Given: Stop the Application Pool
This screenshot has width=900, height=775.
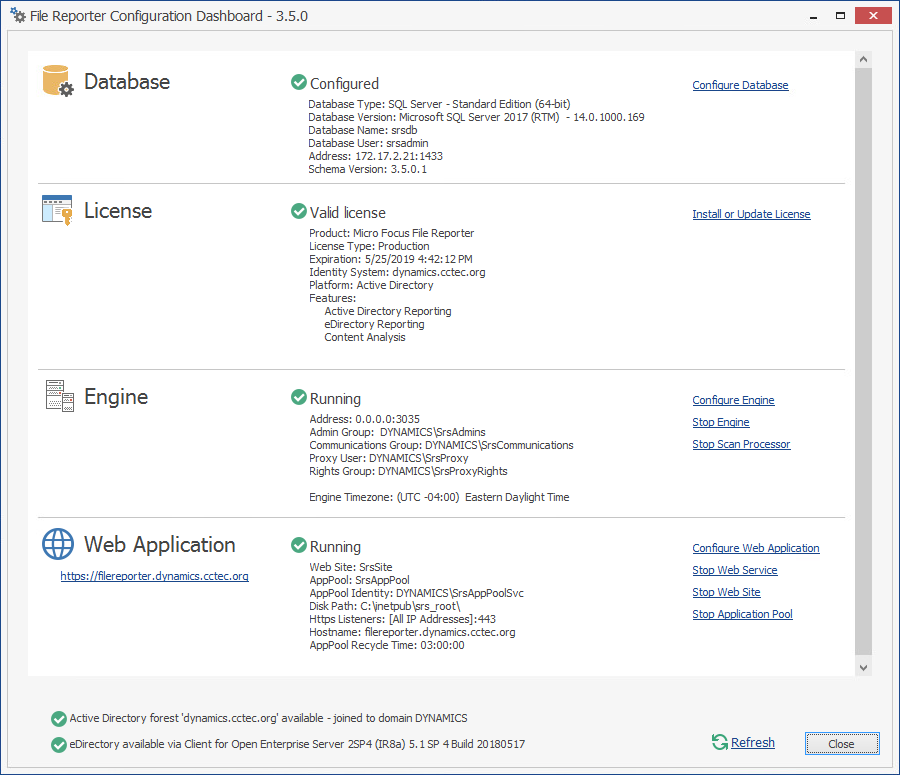Looking at the screenshot, I should (x=742, y=614).
